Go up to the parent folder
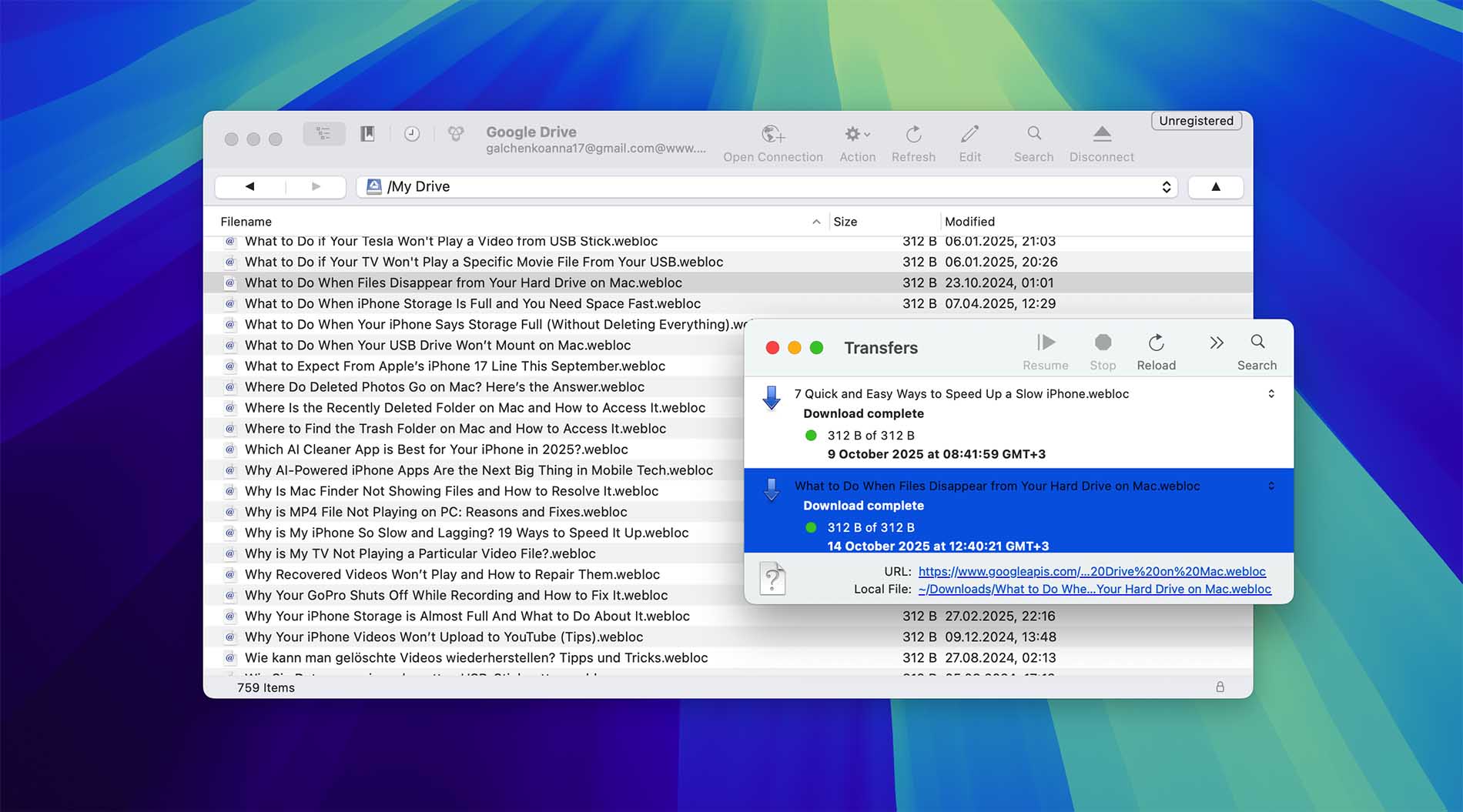The width and height of the screenshot is (1463, 812). [x=1215, y=187]
